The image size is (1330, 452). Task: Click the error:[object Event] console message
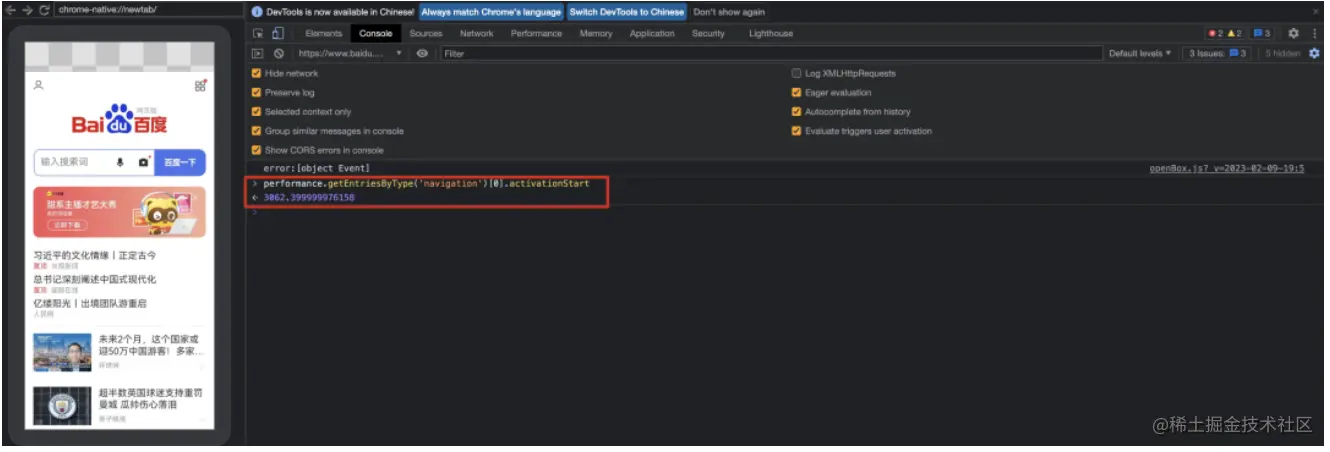coord(316,169)
